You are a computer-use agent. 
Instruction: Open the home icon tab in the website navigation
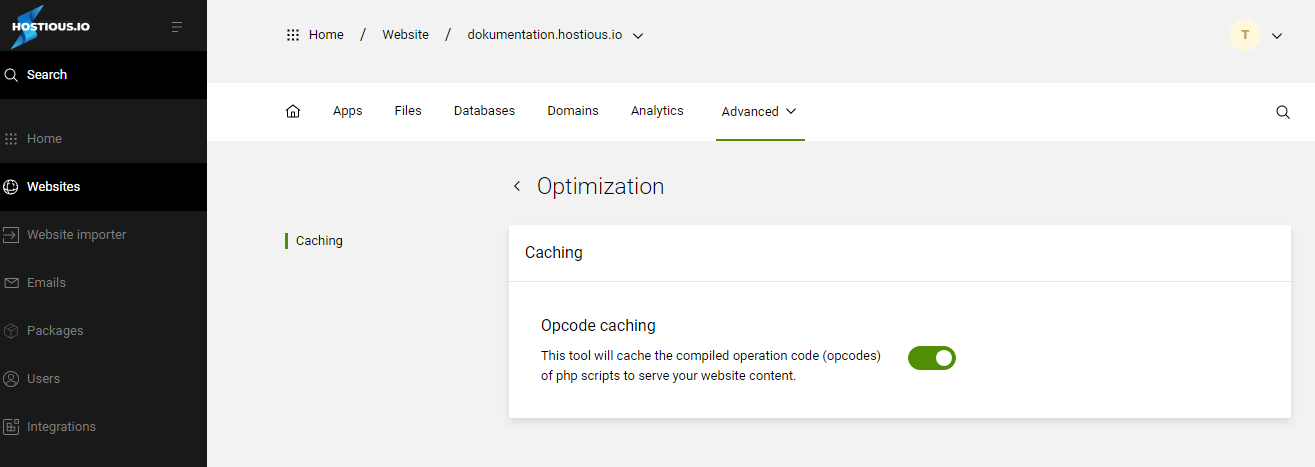tap(293, 111)
